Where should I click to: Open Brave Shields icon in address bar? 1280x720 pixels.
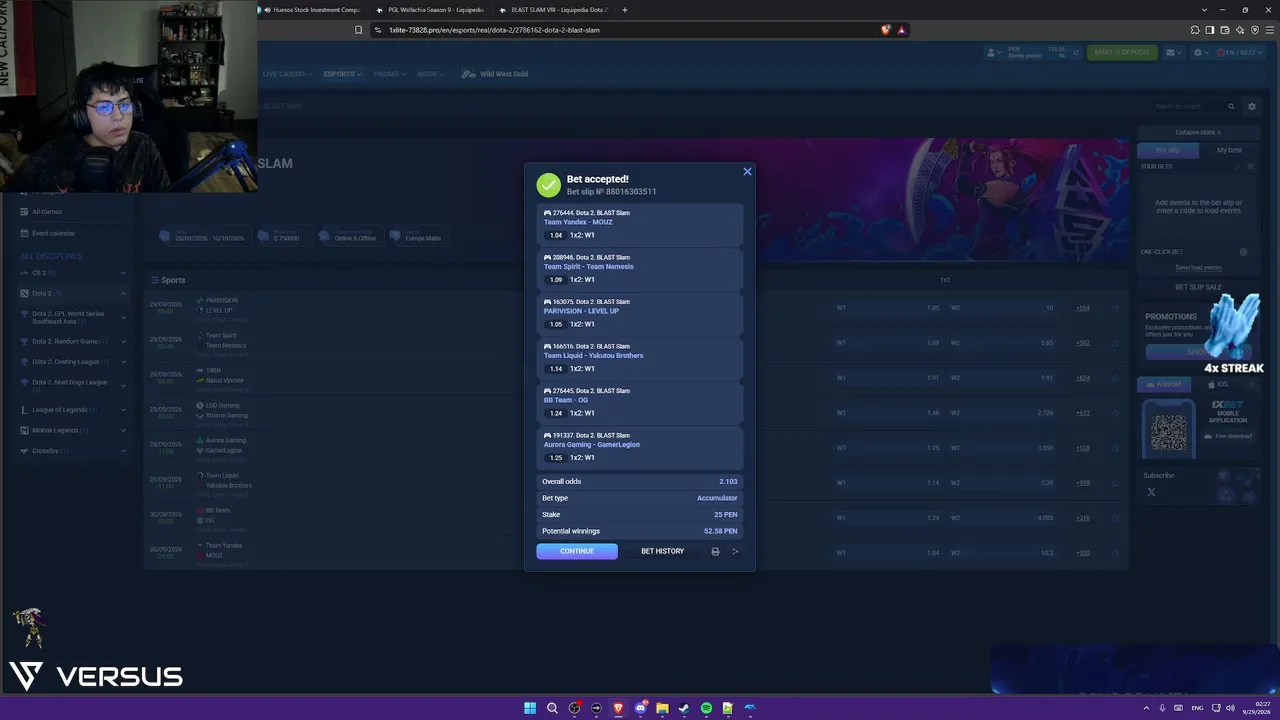885,30
